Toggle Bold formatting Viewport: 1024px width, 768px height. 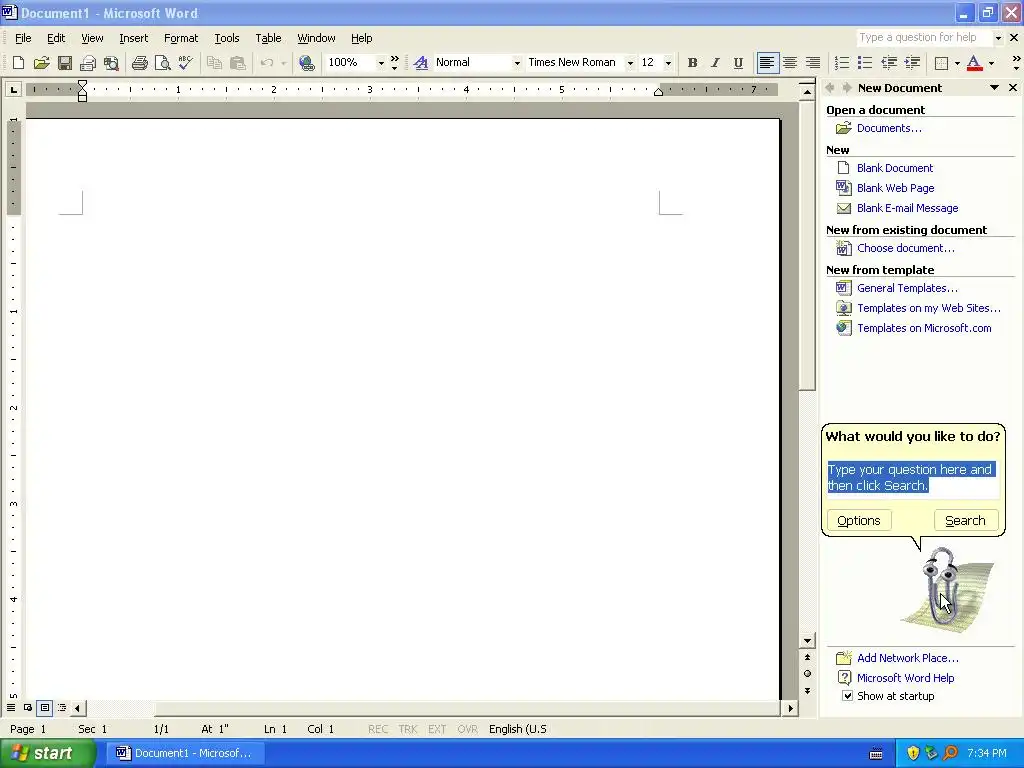pyautogui.click(x=692, y=63)
